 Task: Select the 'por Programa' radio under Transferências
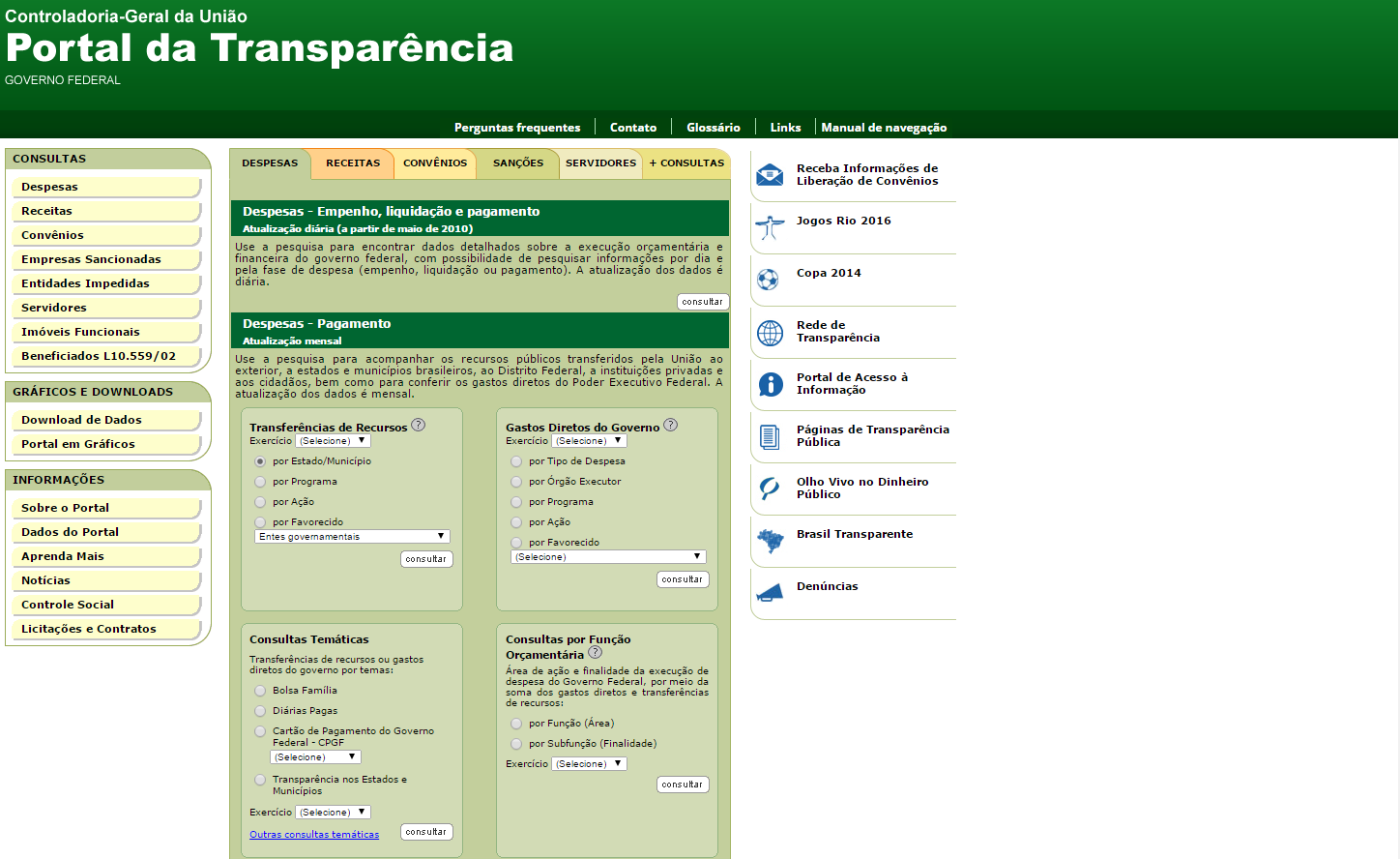[x=260, y=482]
